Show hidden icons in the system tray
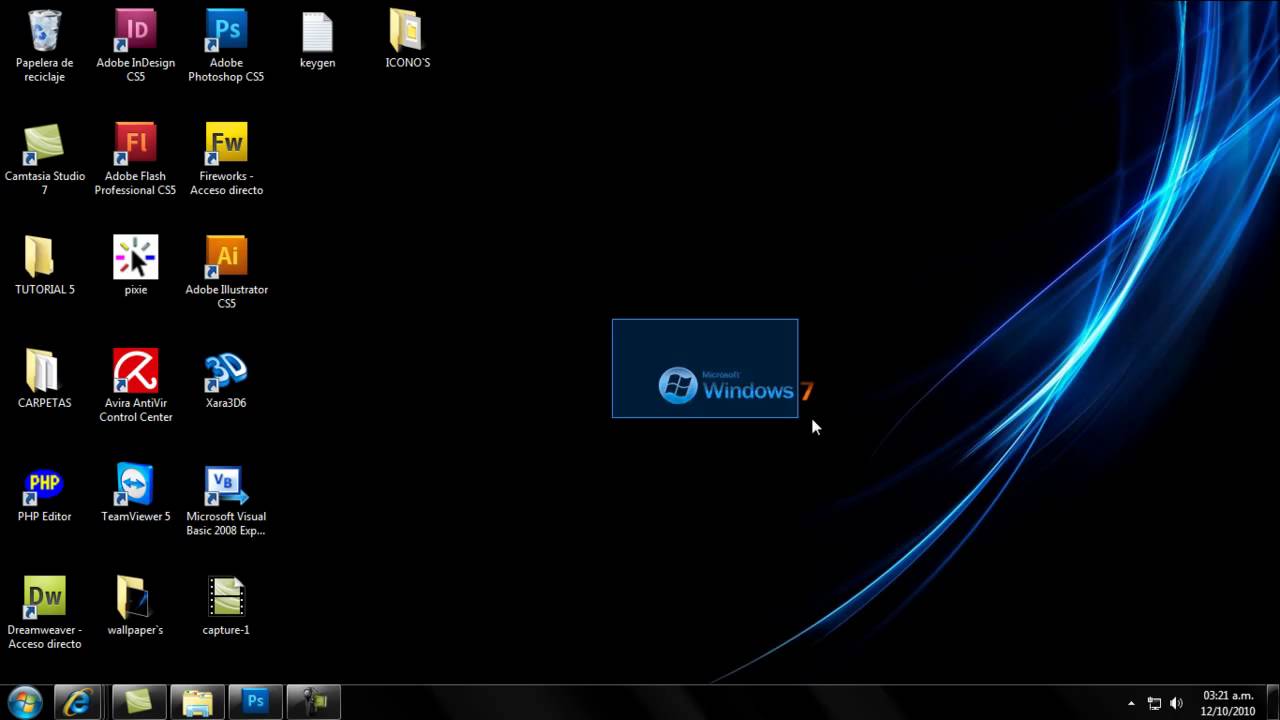This screenshot has height=720, width=1280. (x=1131, y=703)
